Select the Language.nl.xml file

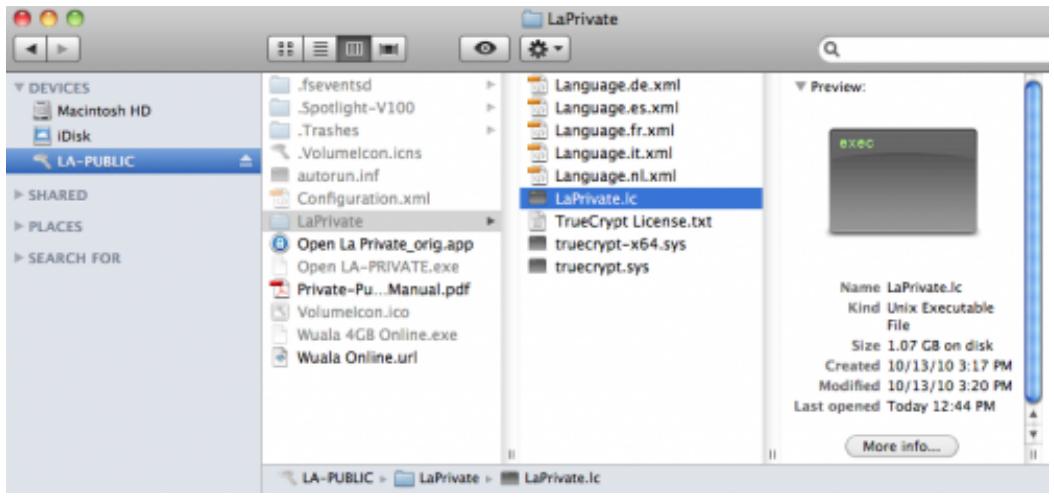point(641,176)
